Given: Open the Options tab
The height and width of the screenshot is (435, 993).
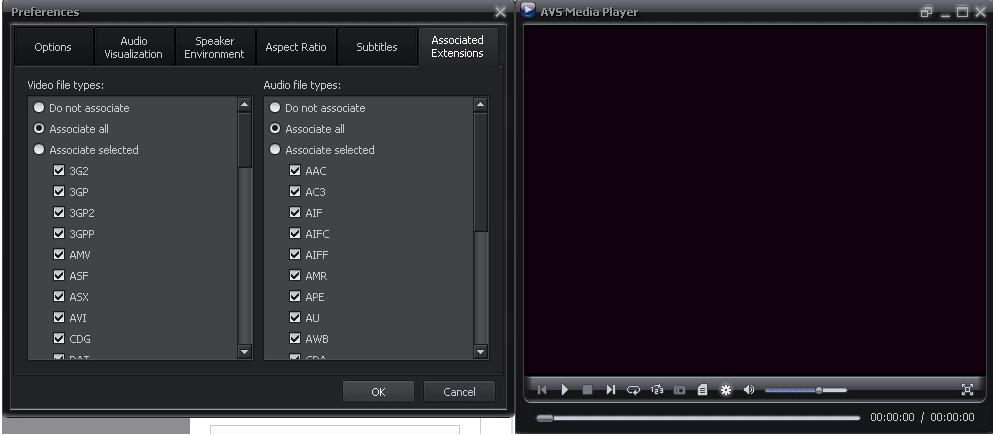Looking at the screenshot, I should click(x=53, y=47).
